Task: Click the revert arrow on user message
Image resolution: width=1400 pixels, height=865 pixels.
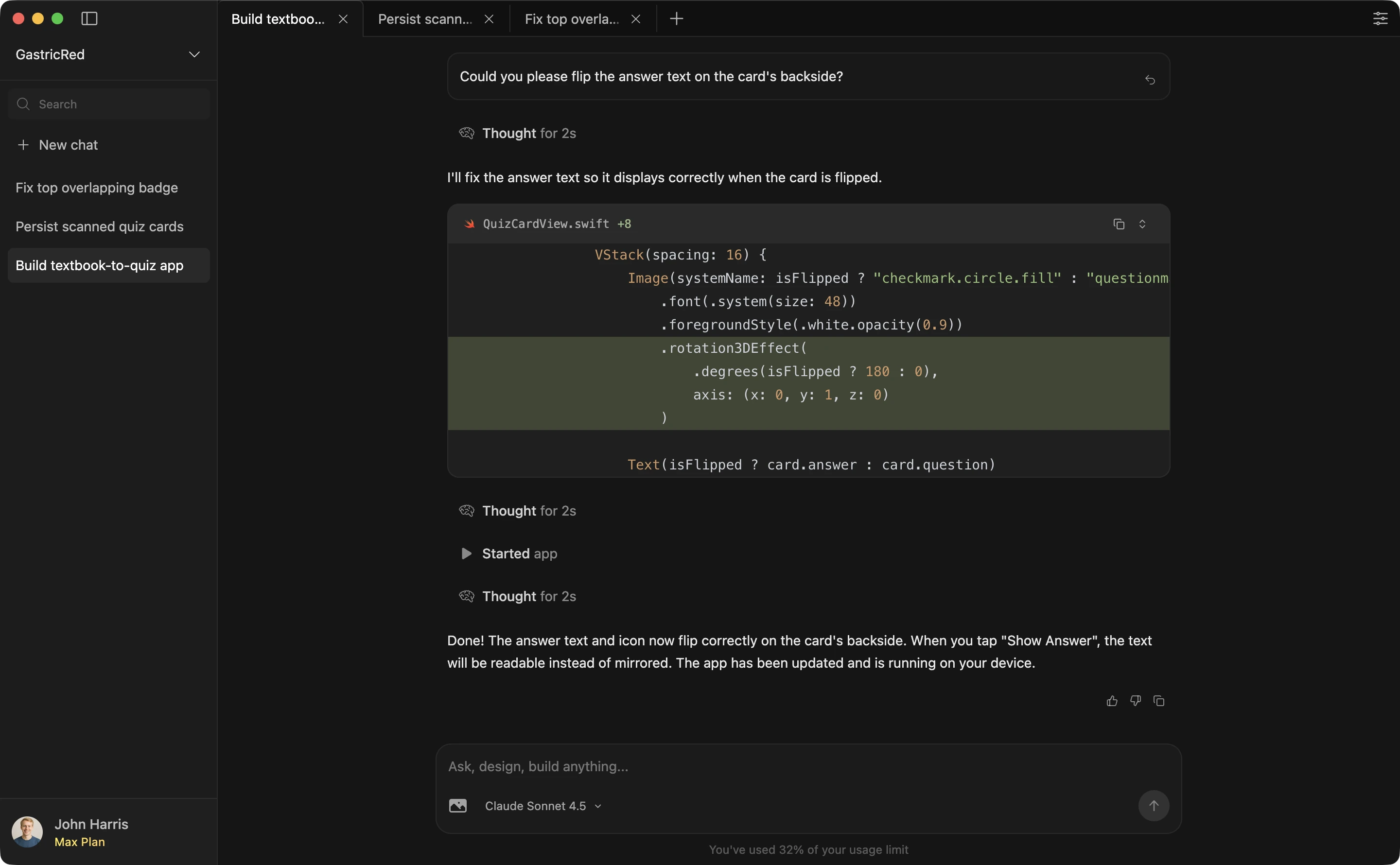Action: (1149, 80)
